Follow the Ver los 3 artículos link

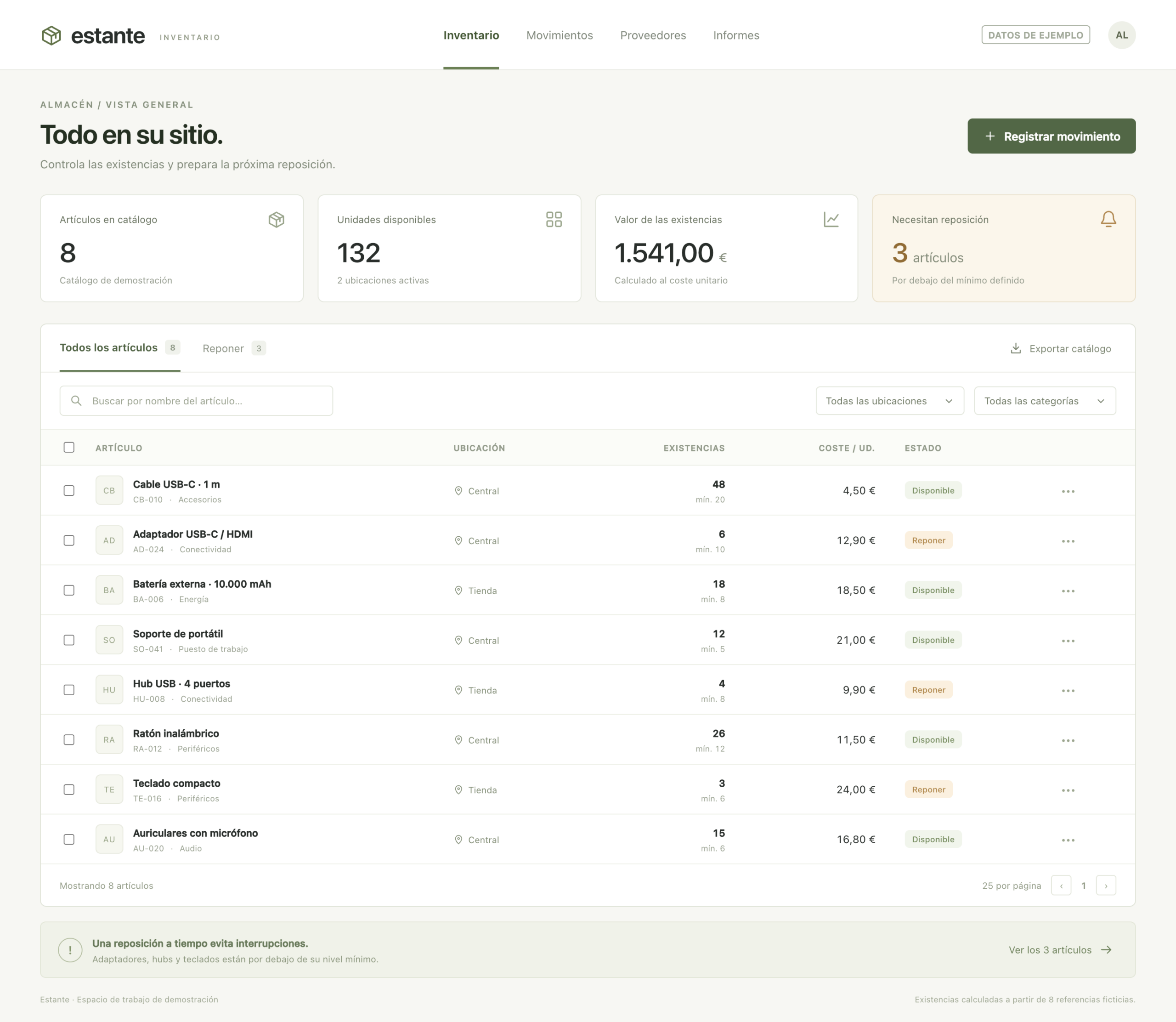coord(1061,950)
